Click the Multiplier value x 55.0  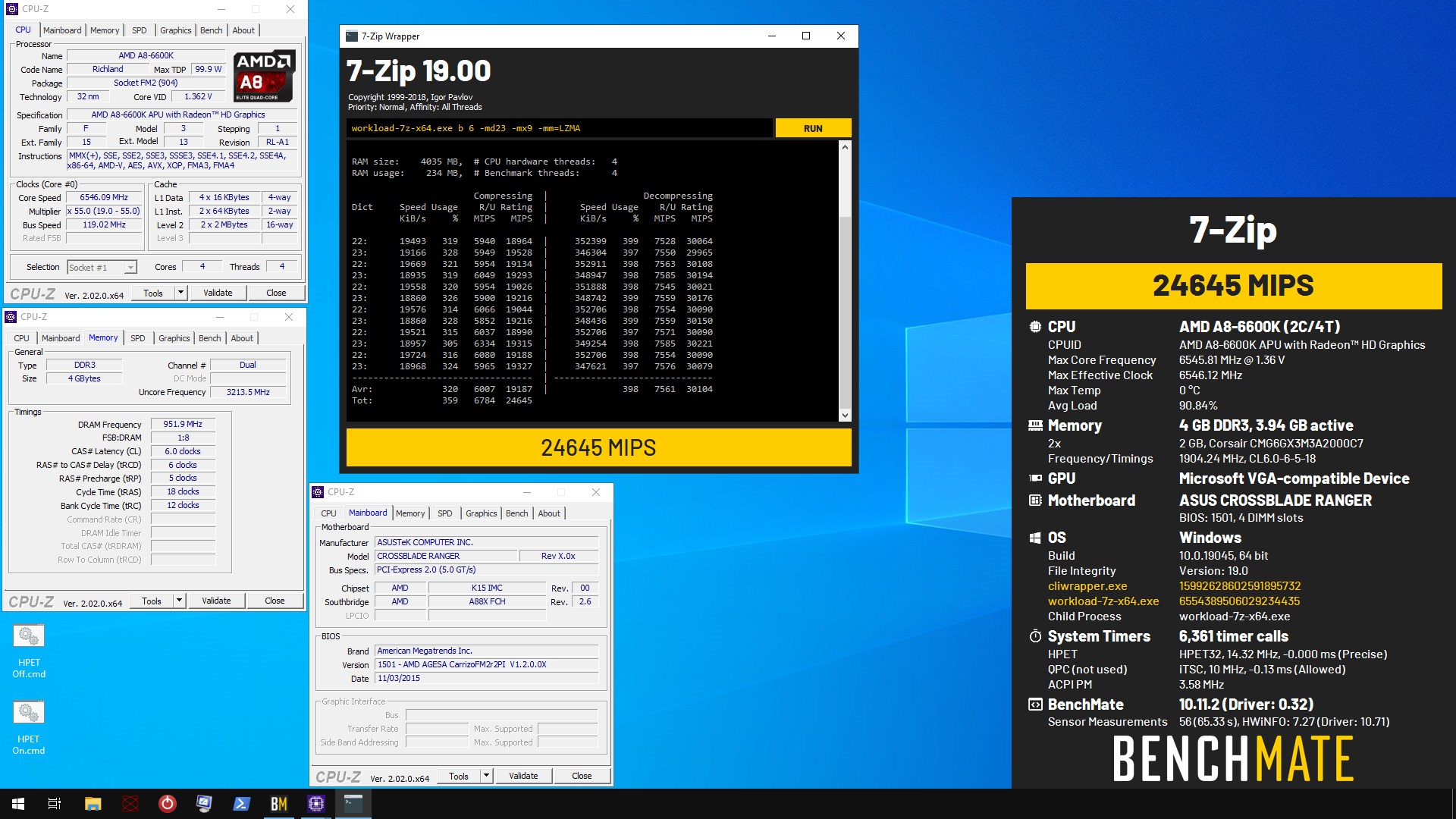105,211
